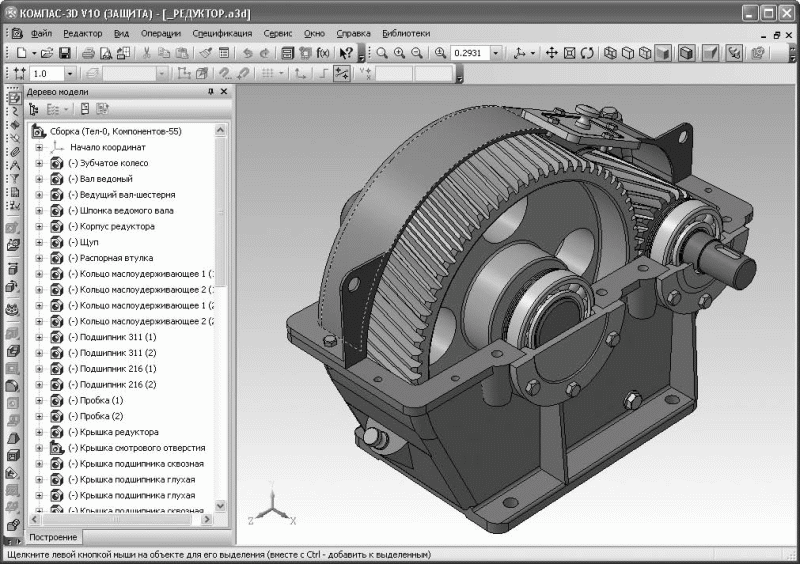Click the Print toolbar icon
The height and width of the screenshot is (564, 800).
pos(88,52)
